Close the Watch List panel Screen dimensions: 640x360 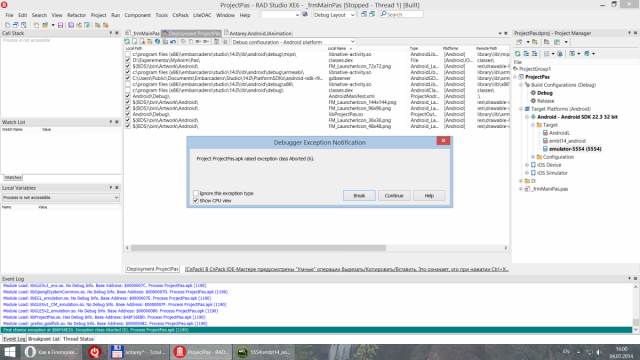point(117,122)
